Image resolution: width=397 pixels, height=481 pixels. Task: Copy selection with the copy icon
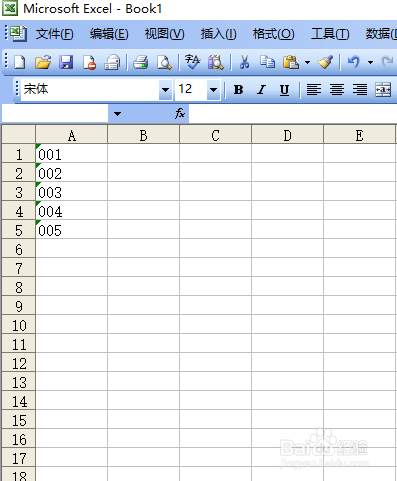(267, 62)
